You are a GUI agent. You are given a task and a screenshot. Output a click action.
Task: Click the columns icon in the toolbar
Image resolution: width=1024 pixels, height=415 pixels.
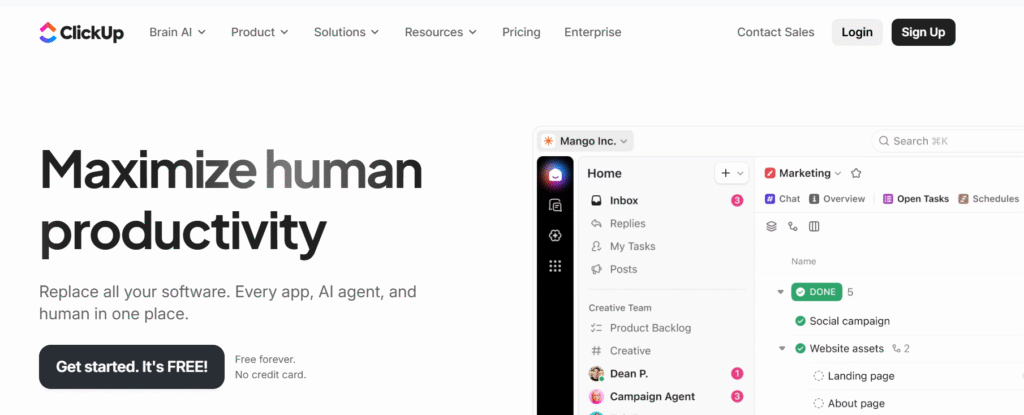(814, 226)
